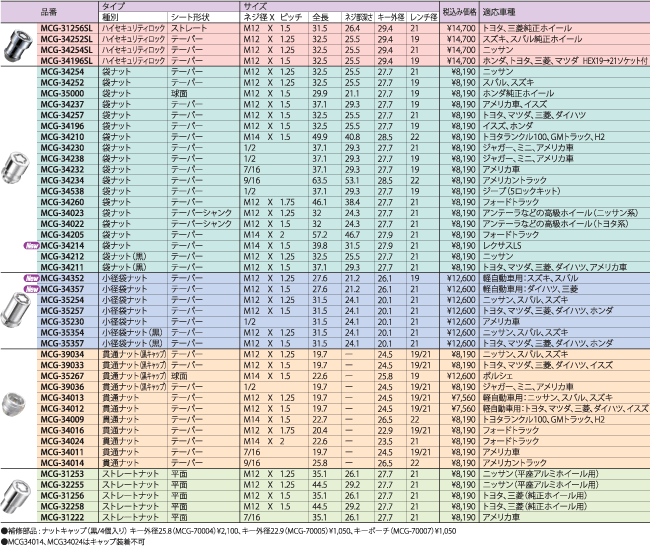This screenshot has height=546, width=650.
Task: Select the ホンダ純正ホイール vehicle cell
Action: [x=518, y=93]
